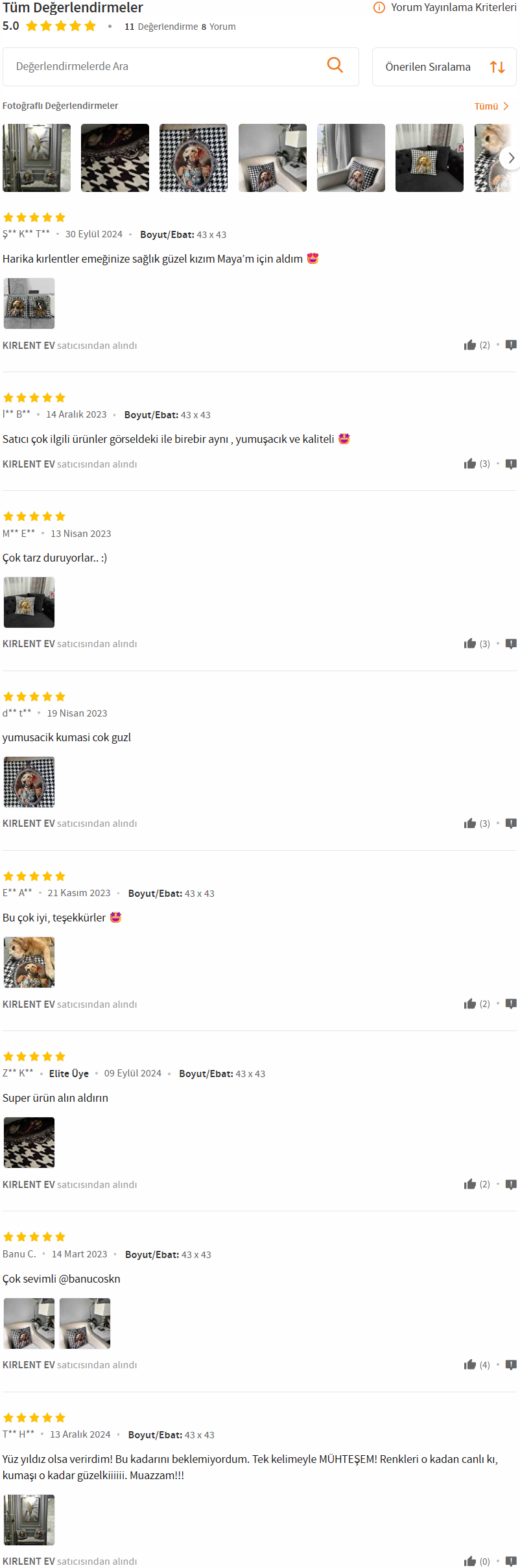This screenshot has width=520, height=1568.
Task: Report the 13 Nisan 2023 review
Action: (511, 644)
